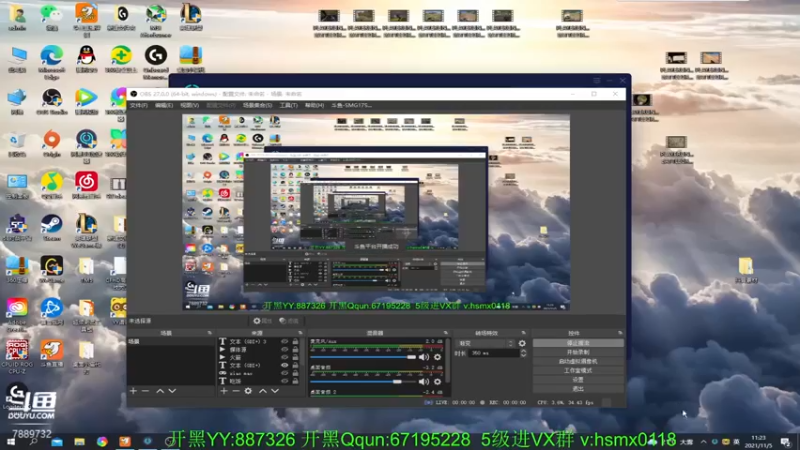Open the 视图(V) menu
Image resolution: width=800 pixels, height=450 pixels.
pyautogui.click(x=189, y=106)
